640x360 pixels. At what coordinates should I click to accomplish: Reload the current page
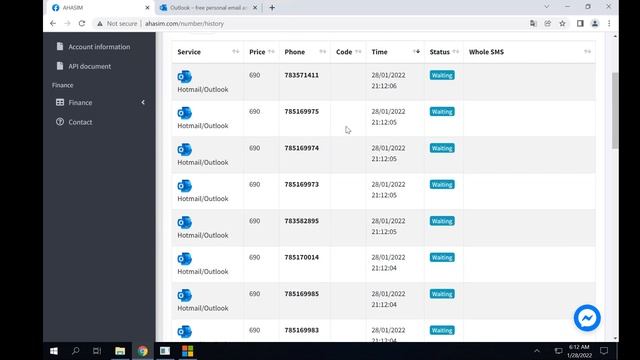click(82, 24)
